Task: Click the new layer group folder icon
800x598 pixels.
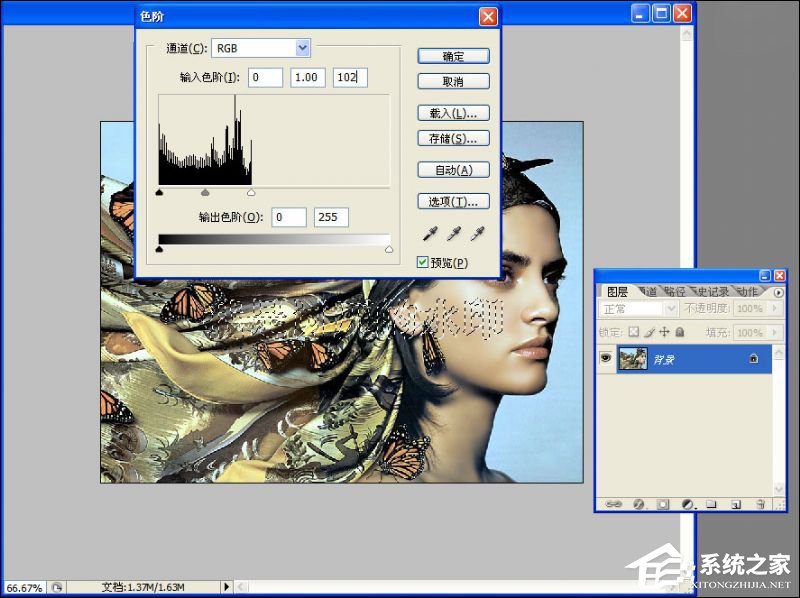Action: [711, 504]
